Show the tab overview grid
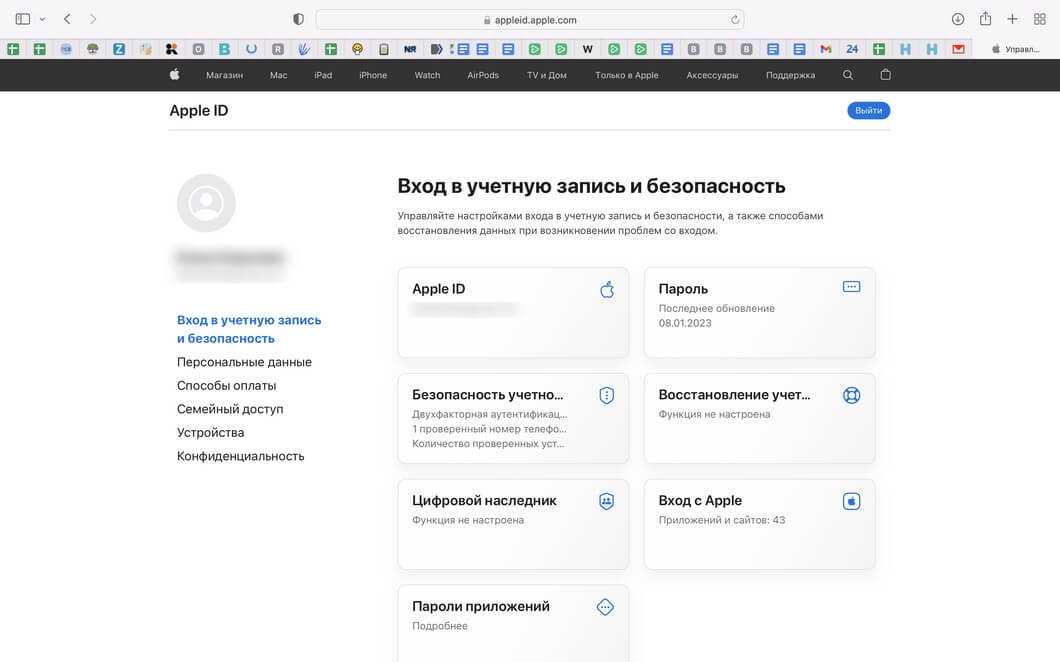This screenshot has width=1060, height=662. pyautogui.click(x=1039, y=19)
